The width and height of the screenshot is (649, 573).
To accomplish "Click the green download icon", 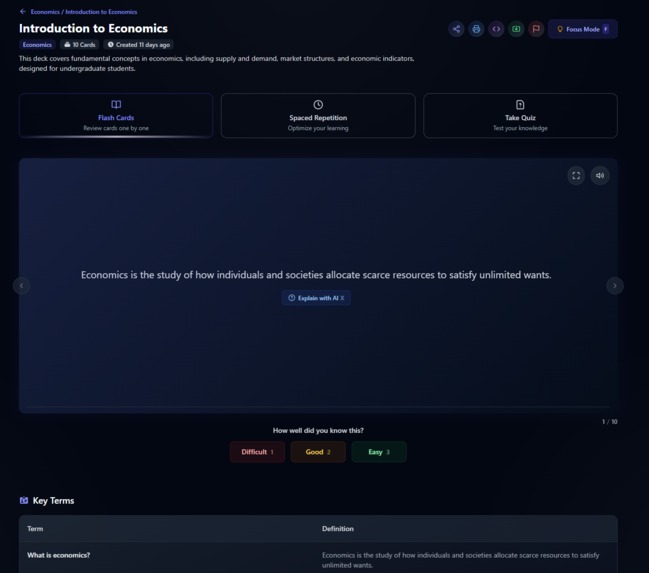I will point(516,29).
